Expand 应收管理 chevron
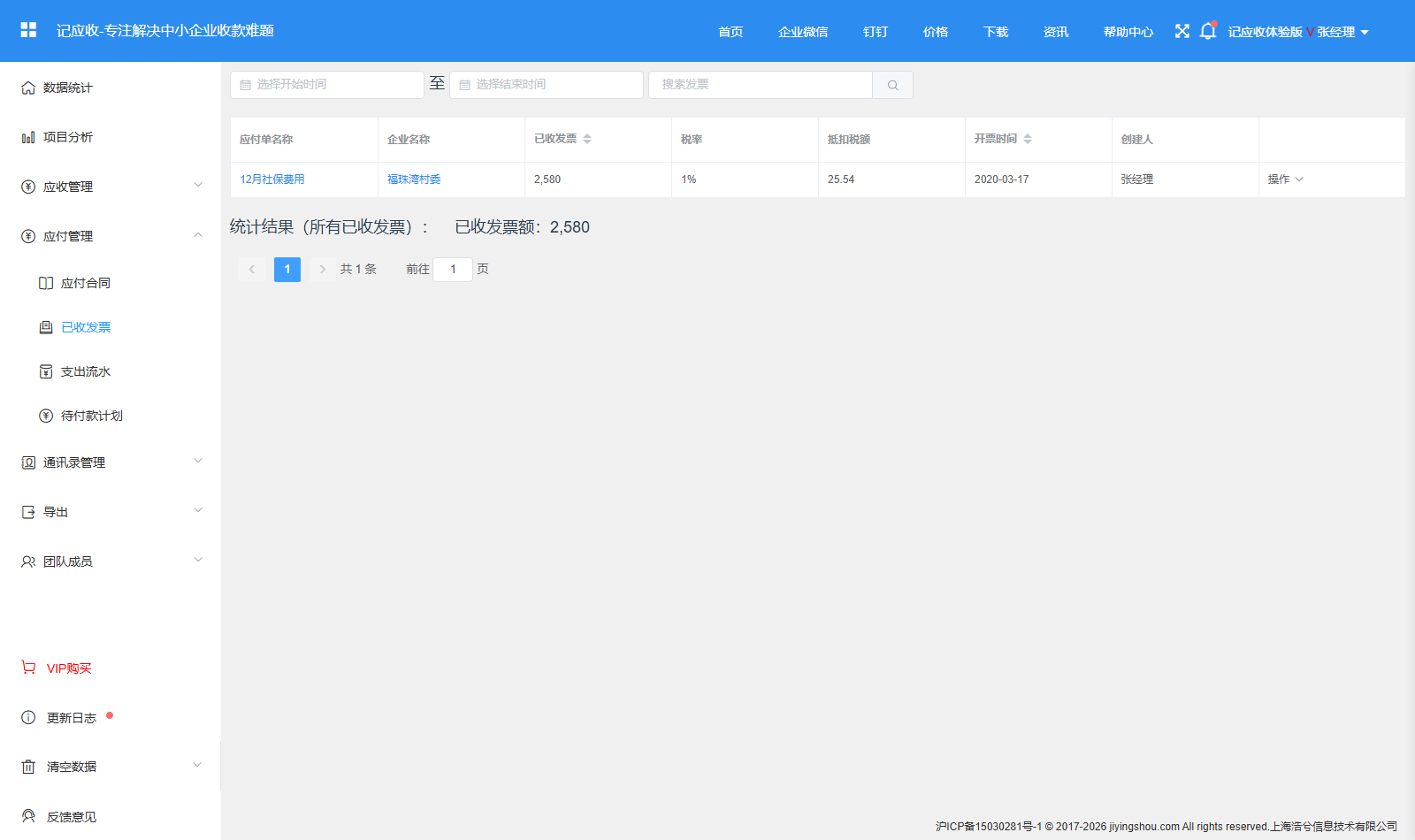Viewport: 1415px width, 840px height. [x=198, y=185]
